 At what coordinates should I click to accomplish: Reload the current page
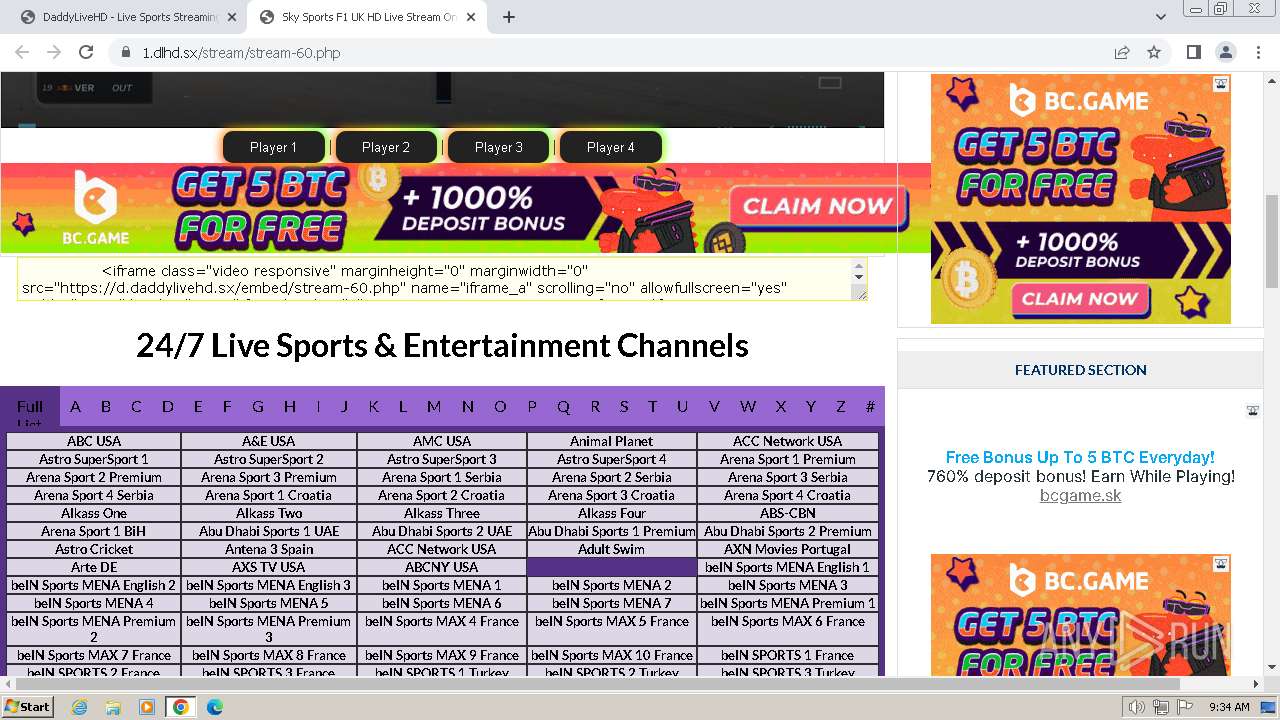point(86,52)
